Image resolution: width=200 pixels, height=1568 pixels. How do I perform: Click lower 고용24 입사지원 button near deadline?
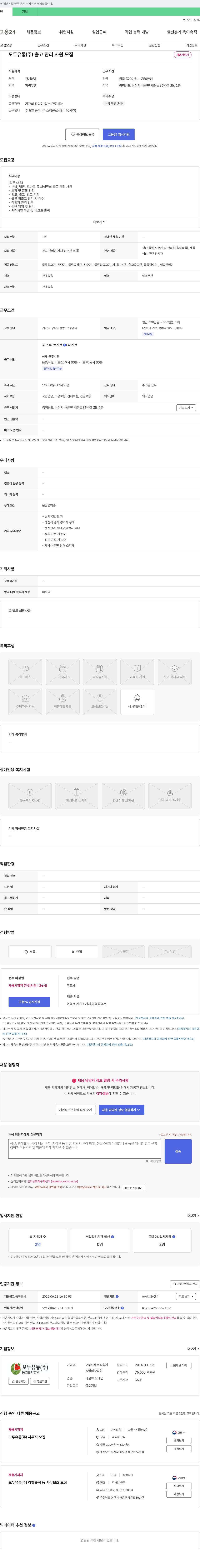(29, 1002)
